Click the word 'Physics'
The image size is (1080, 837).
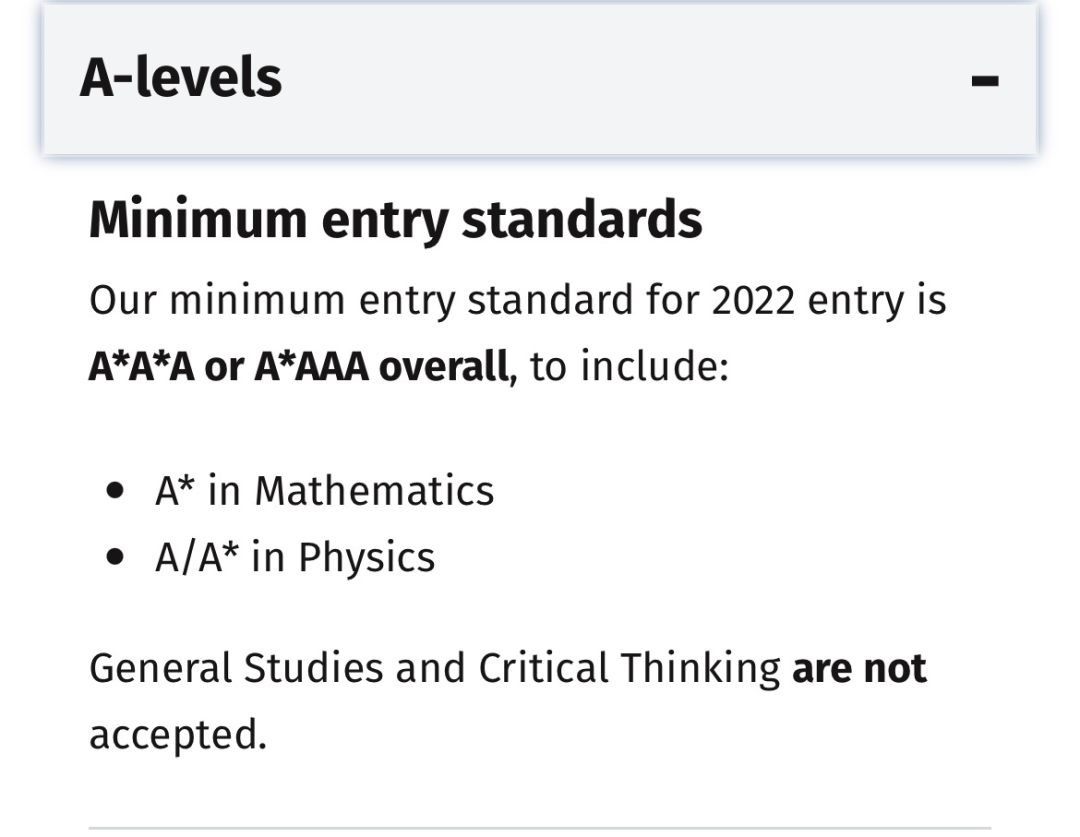pyautogui.click(x=366, y=557)
